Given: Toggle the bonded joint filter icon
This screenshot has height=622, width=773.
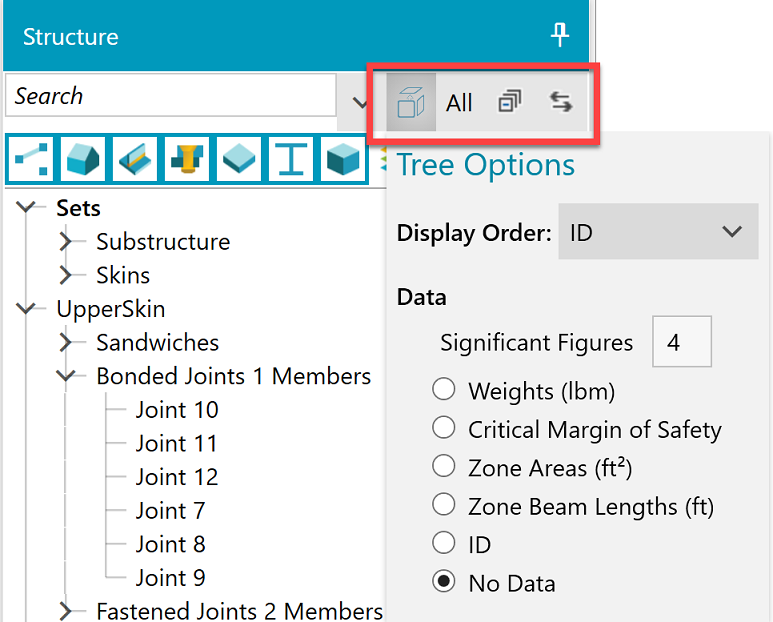Looking at the screenshot, I should [135, 159].
